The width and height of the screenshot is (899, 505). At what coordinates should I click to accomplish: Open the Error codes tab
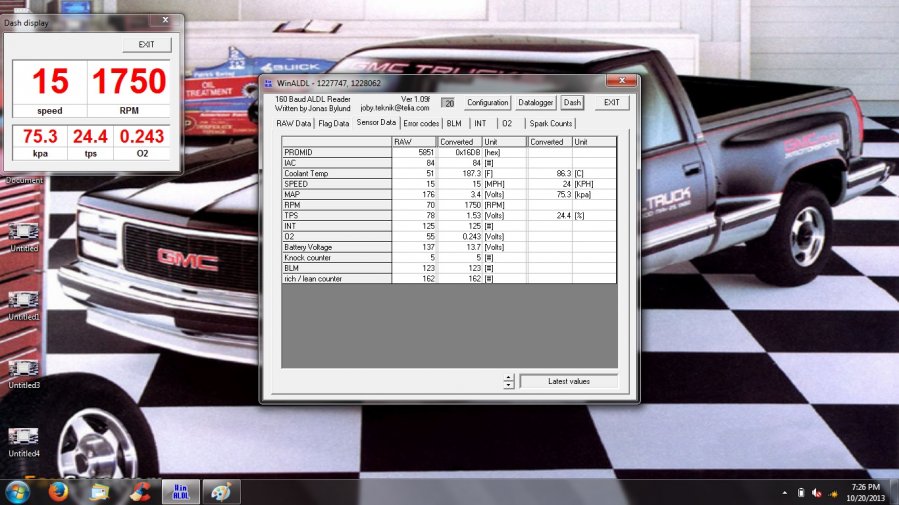click(421, 123)
